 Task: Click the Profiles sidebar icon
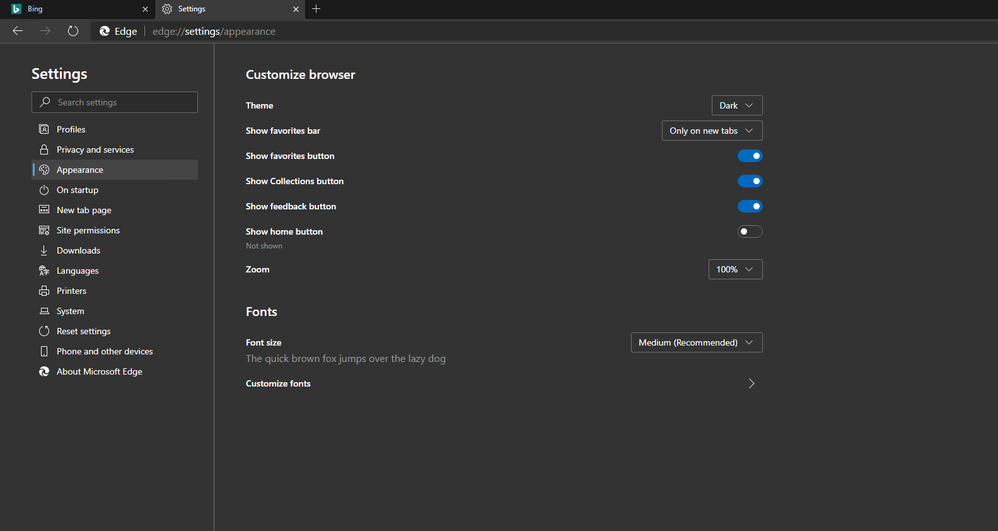44,129
